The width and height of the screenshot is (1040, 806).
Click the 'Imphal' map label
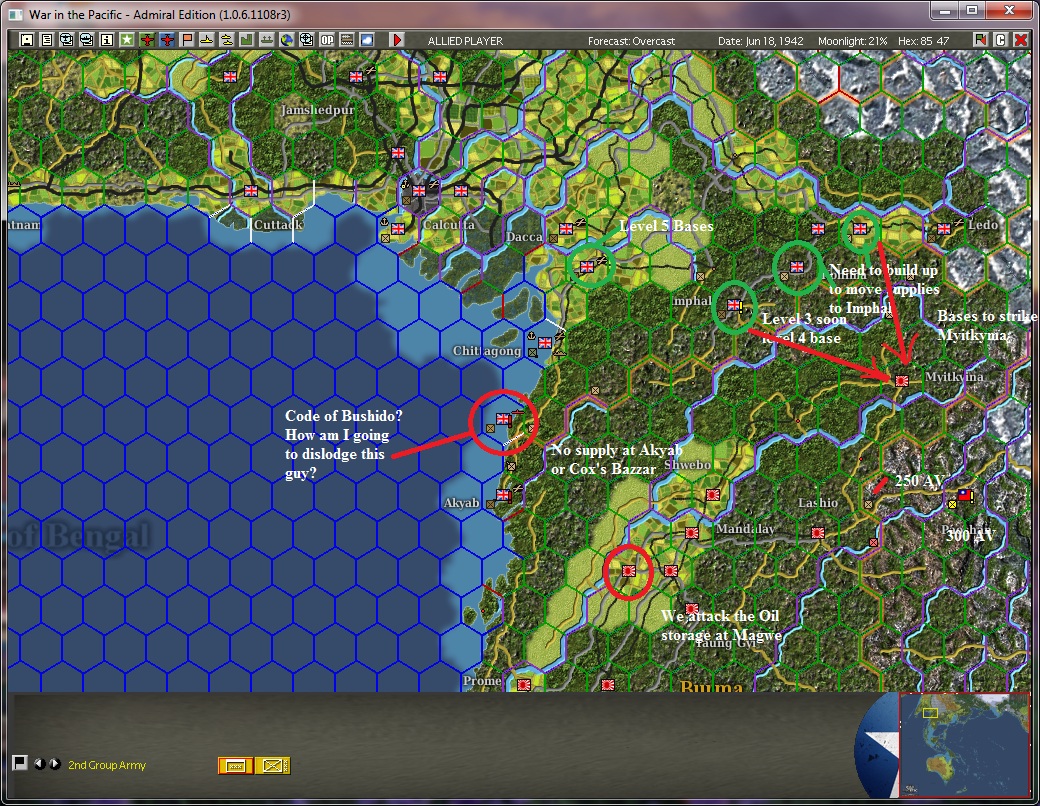(692, 301)
